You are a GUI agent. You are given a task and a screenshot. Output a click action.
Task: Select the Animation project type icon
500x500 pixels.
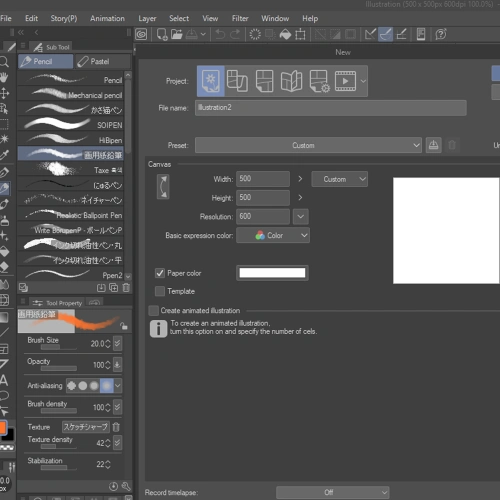pyautogui.click(x=345, y=81)
